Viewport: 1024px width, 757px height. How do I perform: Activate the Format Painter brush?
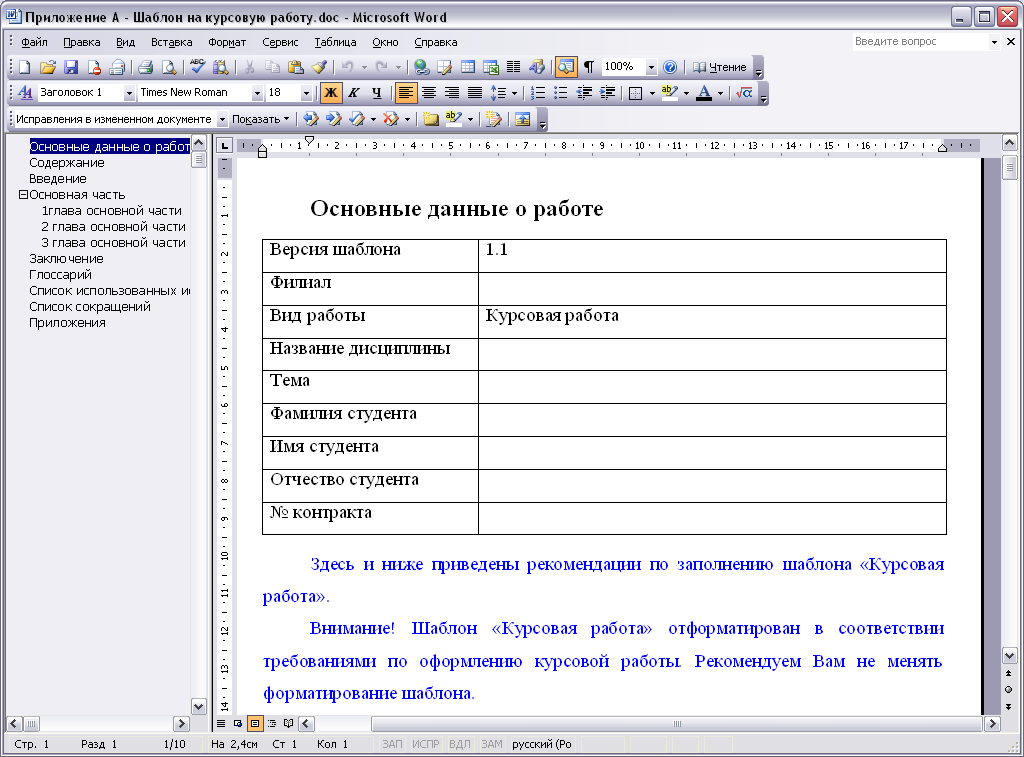319,67
